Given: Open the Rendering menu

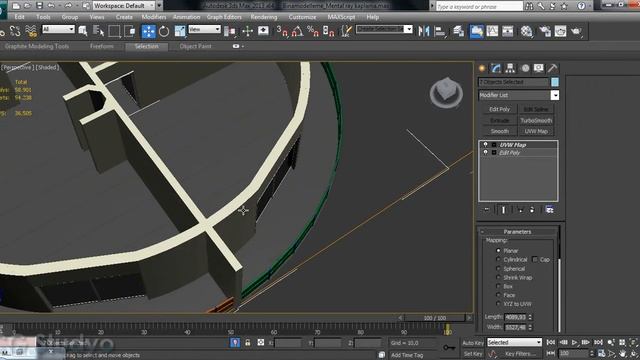Looking at the screenshot, I should coord(264,17).
